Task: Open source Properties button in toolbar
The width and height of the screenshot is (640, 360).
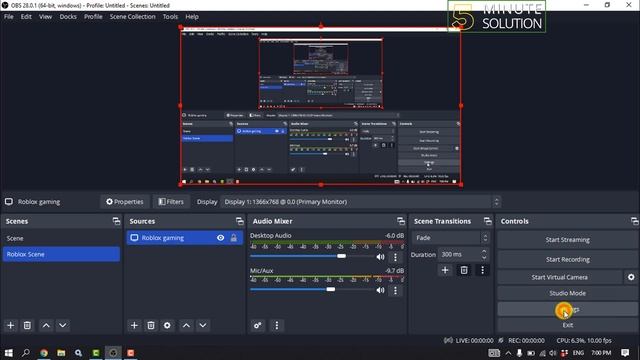Action: (124, 202)
